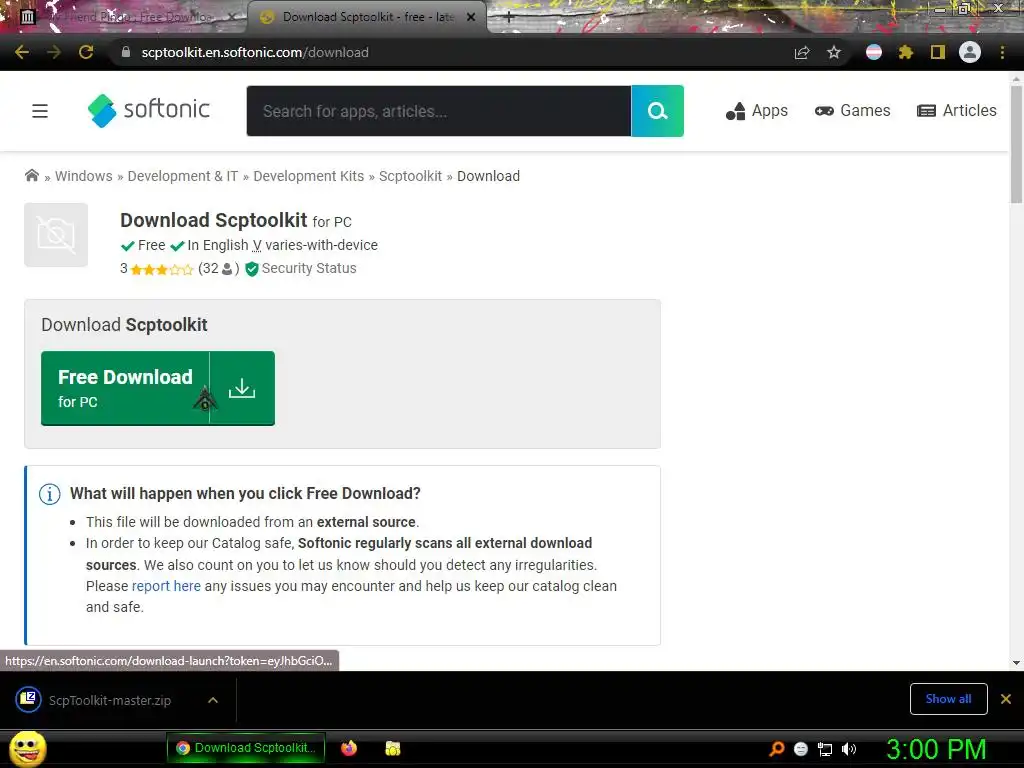Click the round white tray icon
This screenshot has height=768, width=1024.
point(801,749)
